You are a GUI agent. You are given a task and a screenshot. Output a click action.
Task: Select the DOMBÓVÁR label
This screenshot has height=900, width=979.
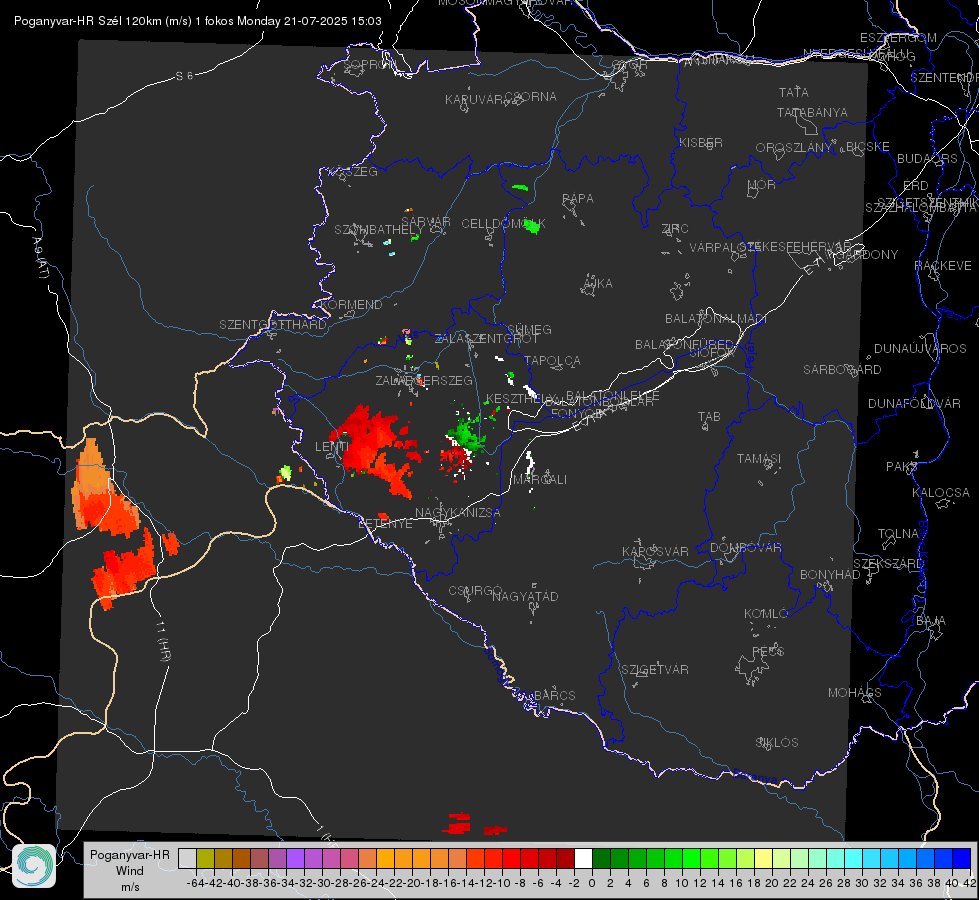(745, 548)
